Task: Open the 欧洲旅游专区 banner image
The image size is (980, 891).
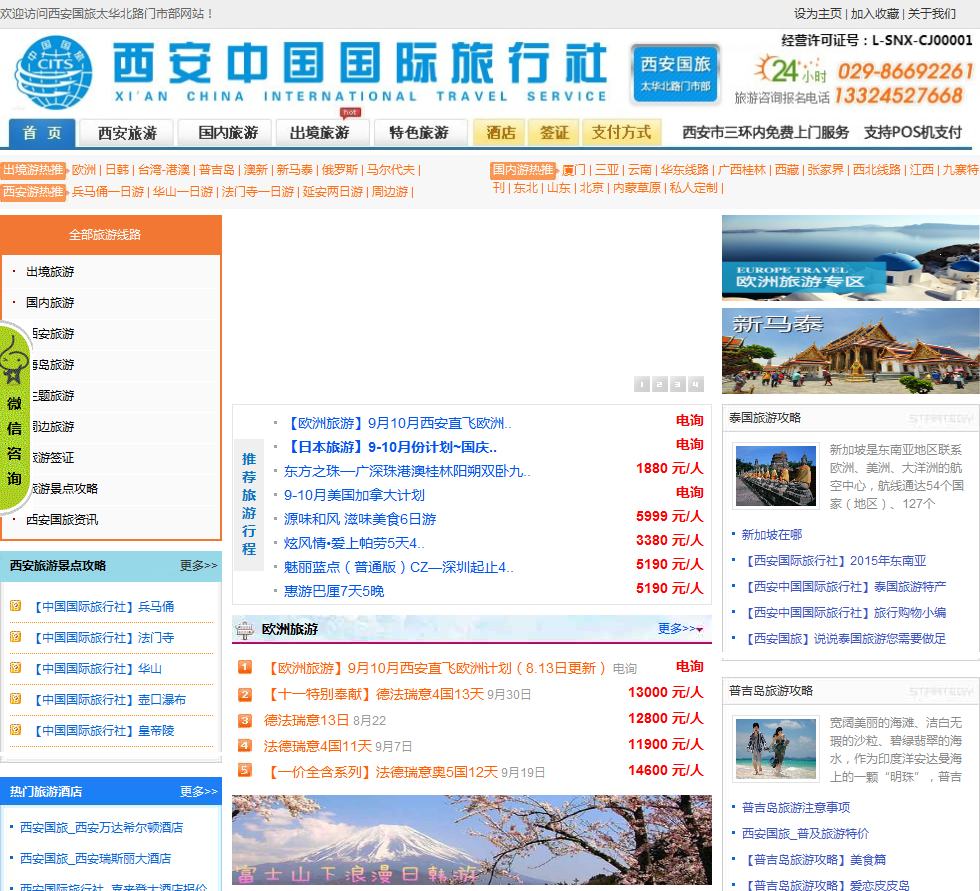Action: click(851, 257)
